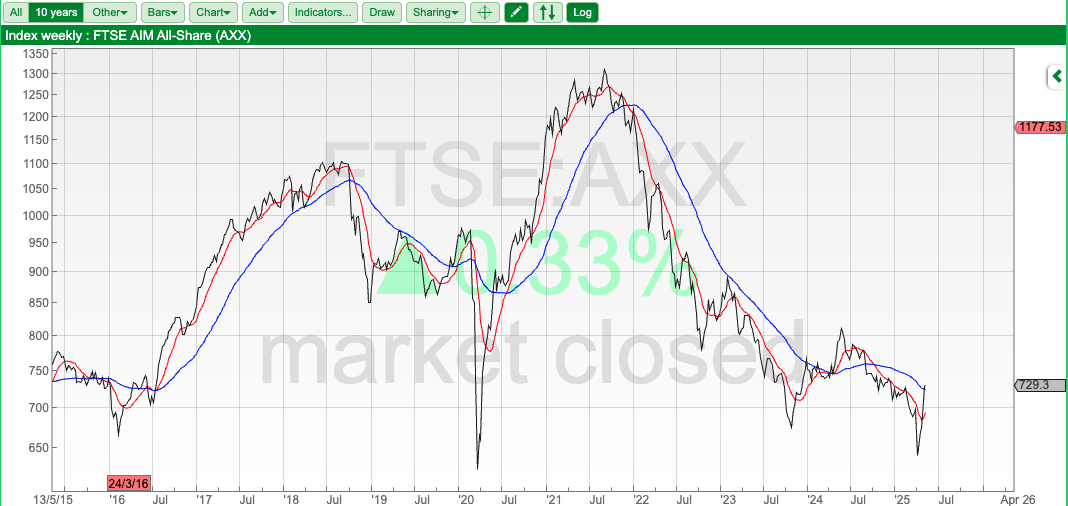
Task: Open the Indicators dialog
Action: pyautogui.click(x=323, y=12)
